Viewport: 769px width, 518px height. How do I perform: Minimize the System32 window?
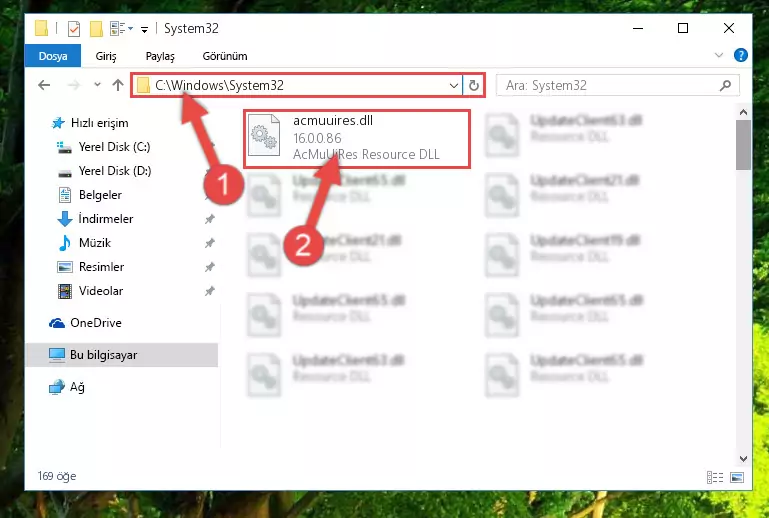pyautogui.click(x=638, y=28)
